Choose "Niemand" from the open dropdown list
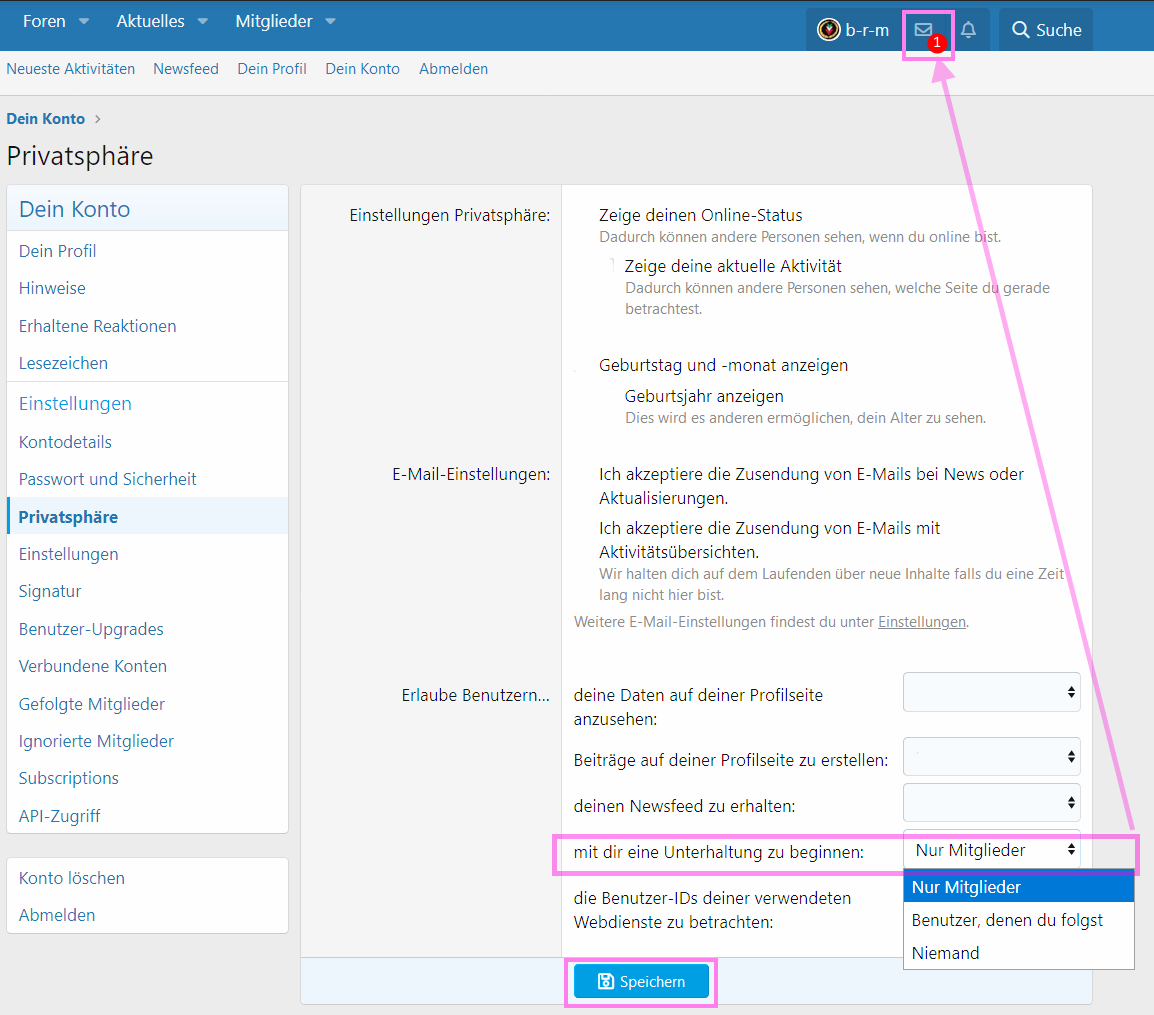Image resolution: width=1154 pixels, height=1015 pixels. coord(945,953)
